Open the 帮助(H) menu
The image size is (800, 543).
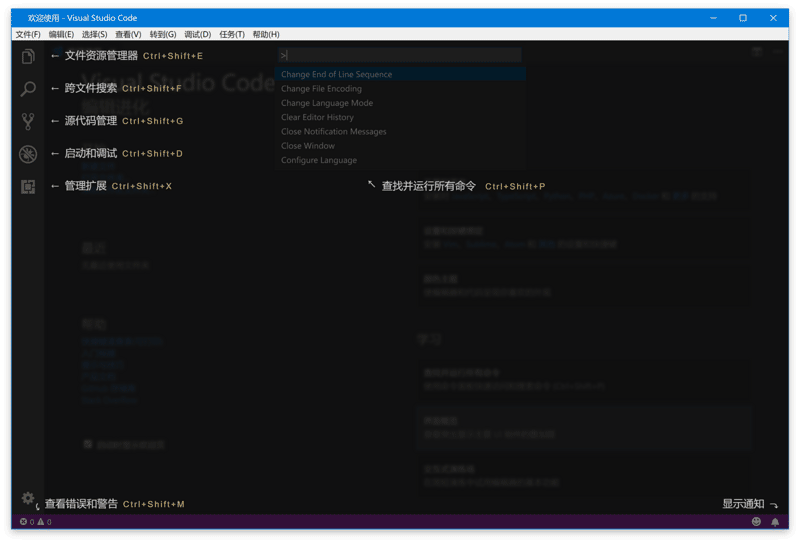point(266,34)
